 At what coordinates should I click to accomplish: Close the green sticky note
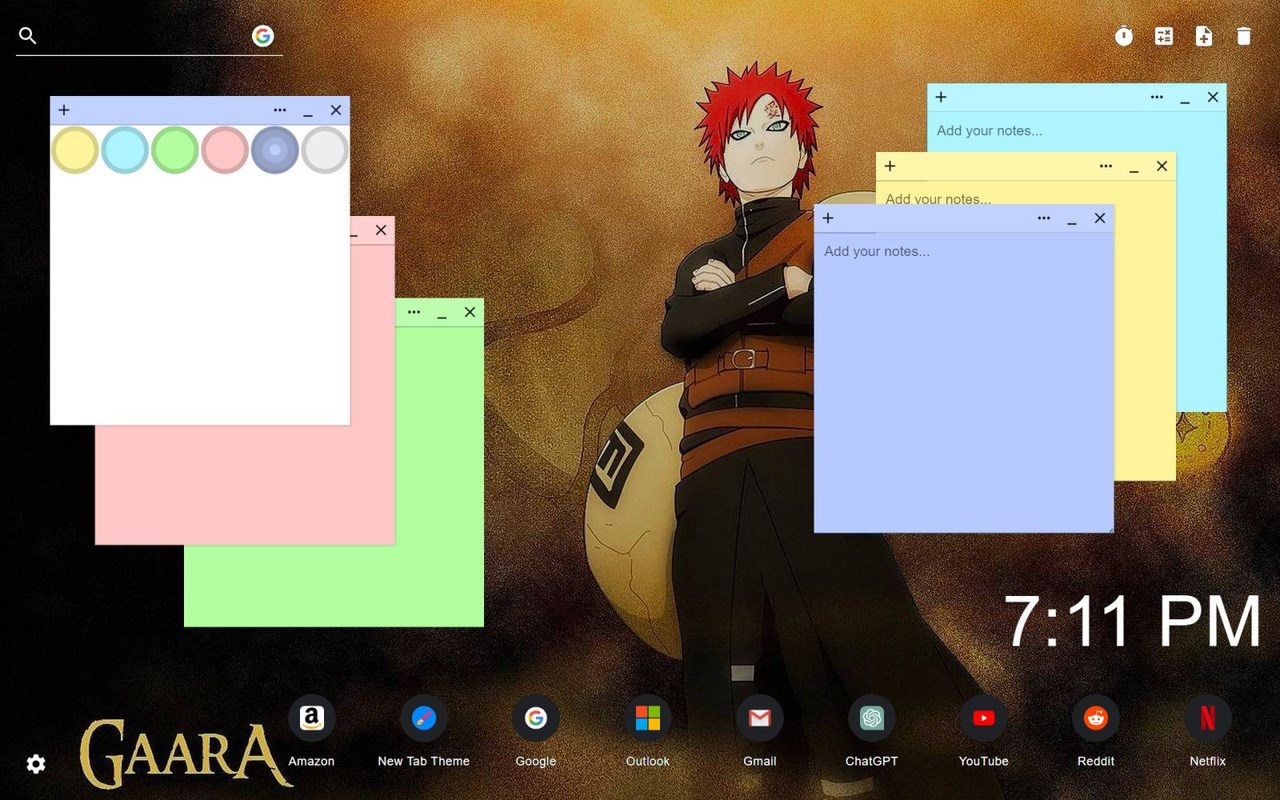tap(470, 312)
